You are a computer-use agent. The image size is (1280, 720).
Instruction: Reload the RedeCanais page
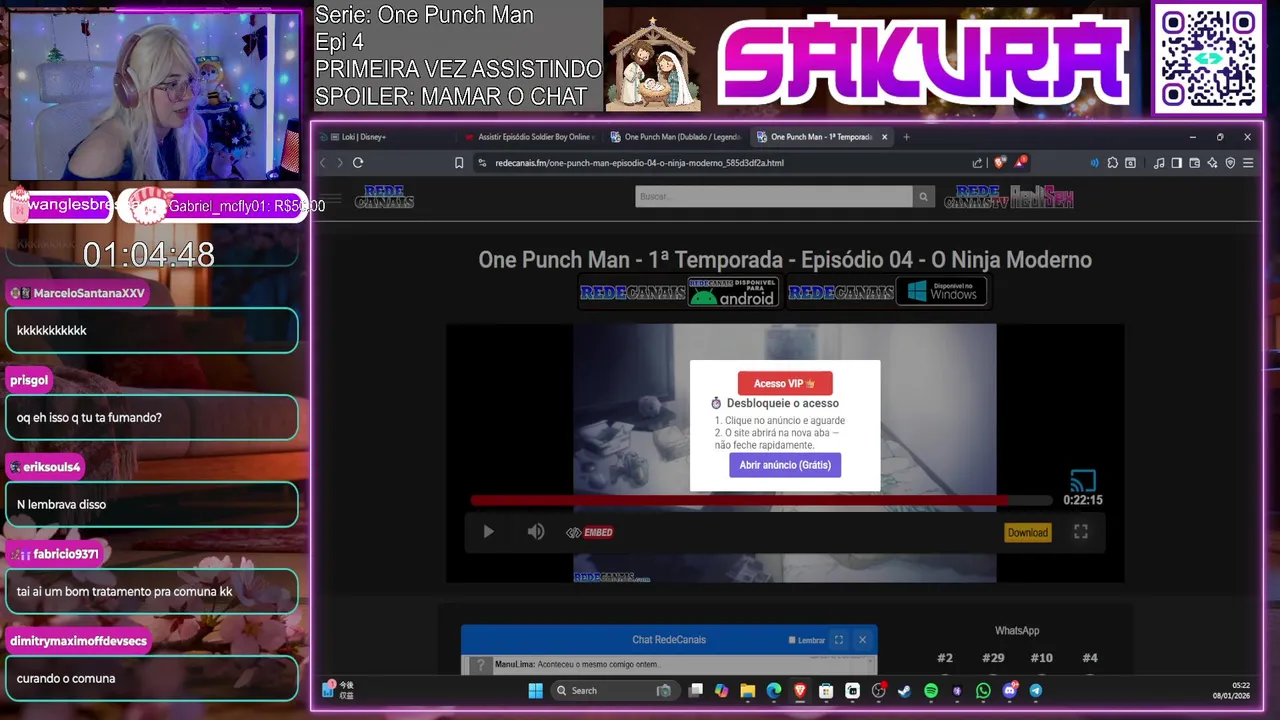(x=358, y=163)
